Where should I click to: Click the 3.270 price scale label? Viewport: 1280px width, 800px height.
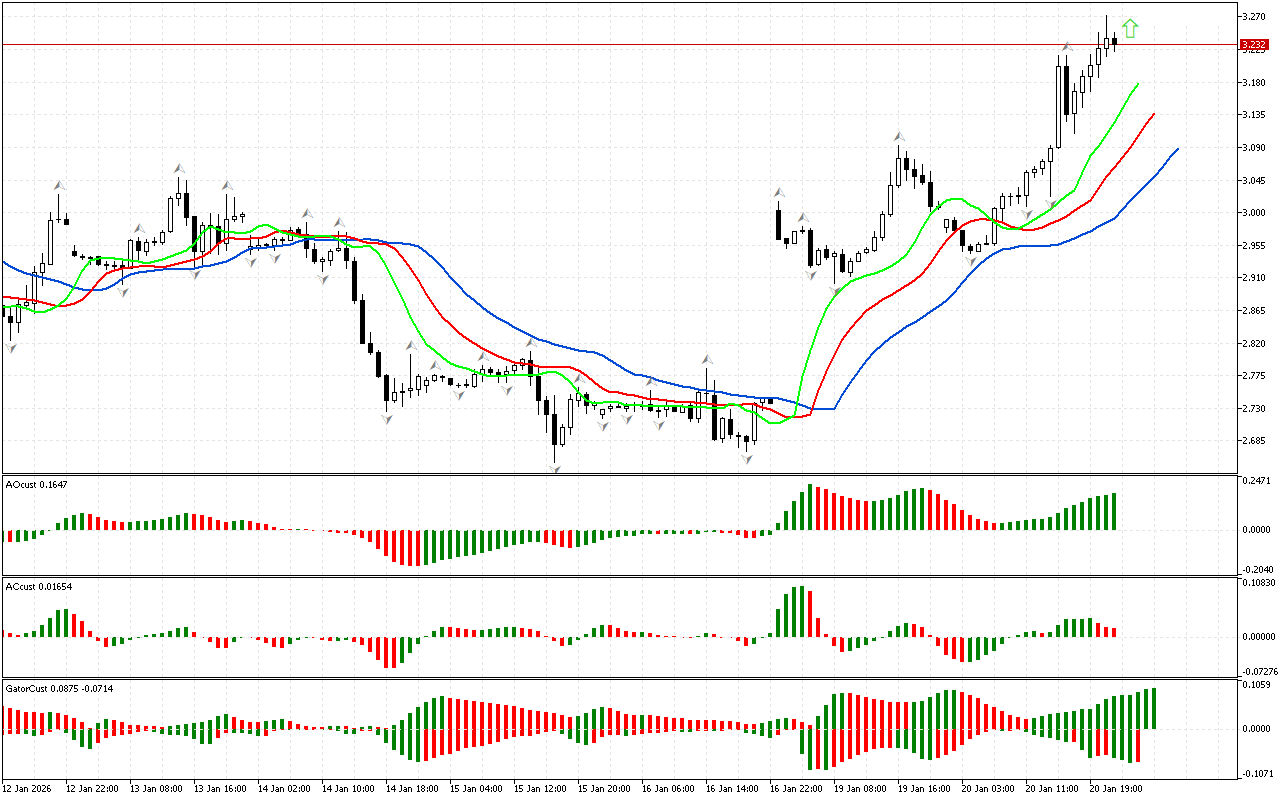(x=1253, y=17)
